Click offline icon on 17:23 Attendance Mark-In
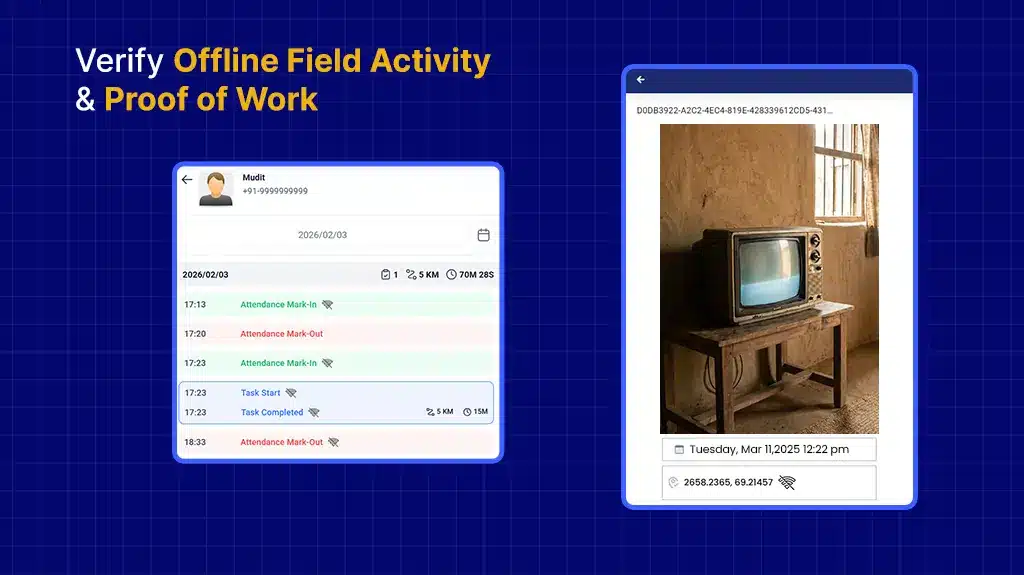Screen dimensions: 1024x575 tap(327, 363)
